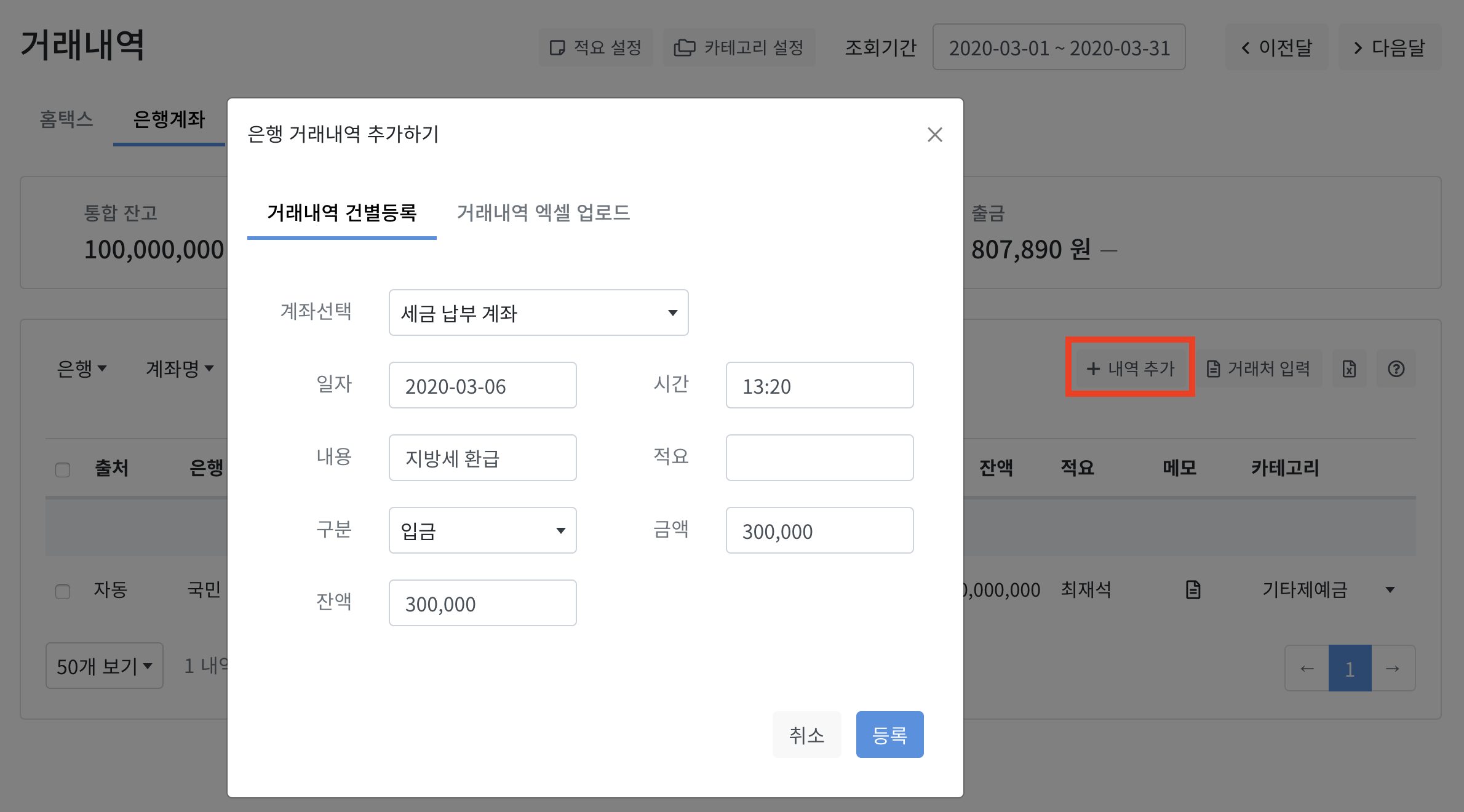
Task: Click the blue 등록 button
Action: pyautogui.click(x=889, y=734)
